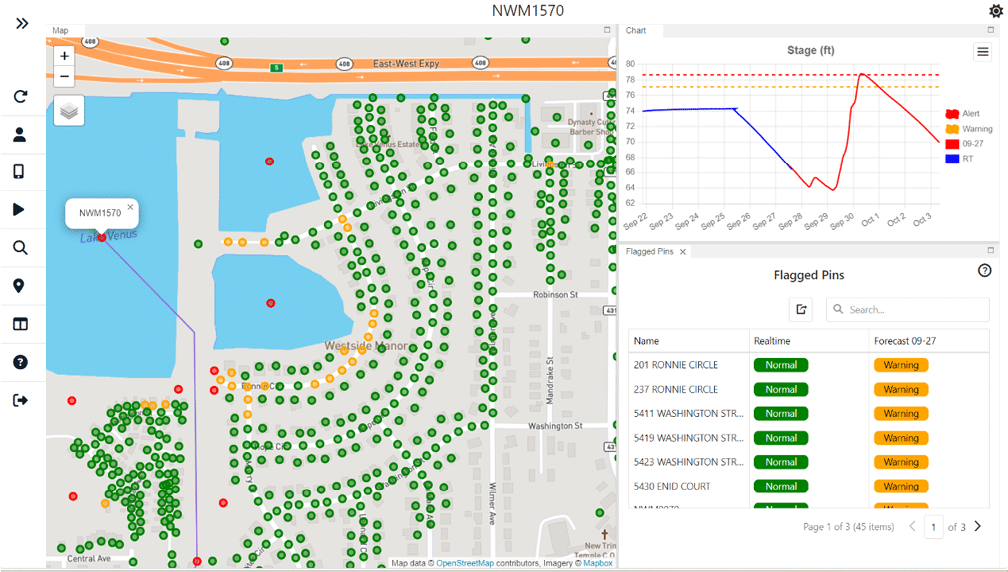
Task: Select the location pin icon
Action: point(19,286)
